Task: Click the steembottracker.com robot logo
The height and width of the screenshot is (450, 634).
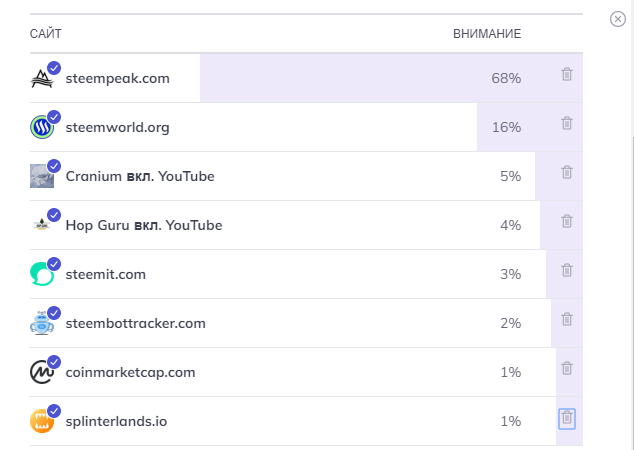Action: [41, 324]
